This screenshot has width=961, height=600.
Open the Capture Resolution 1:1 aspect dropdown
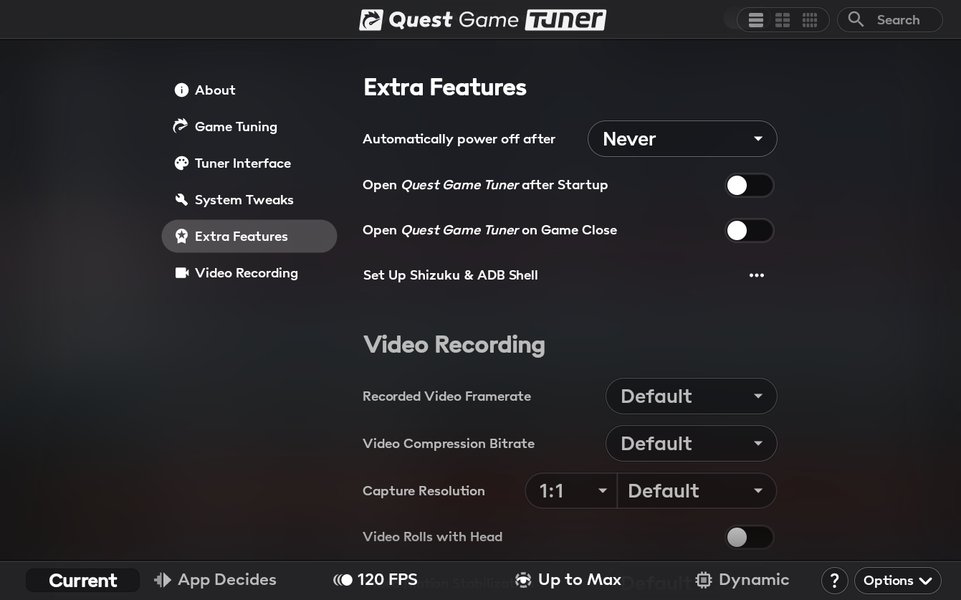571,490
